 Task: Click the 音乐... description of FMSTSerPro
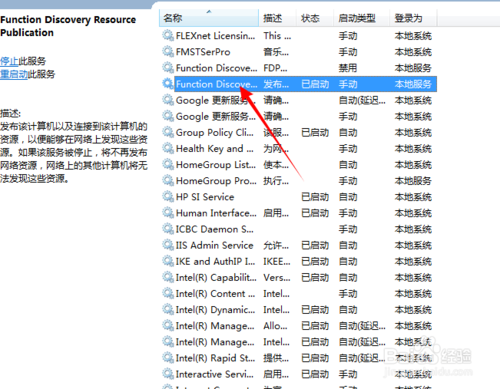pyautogui.click(x=276, y=52)
